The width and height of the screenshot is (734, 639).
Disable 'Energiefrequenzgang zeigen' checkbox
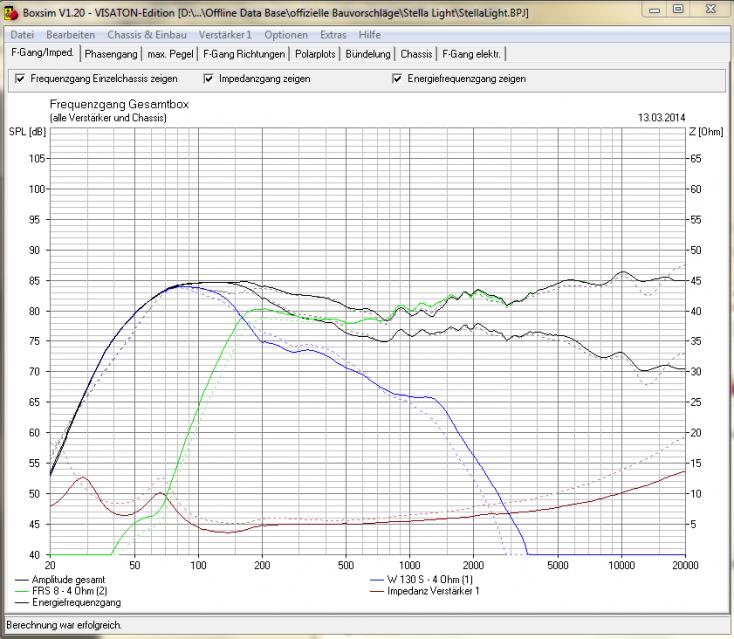[x=398, y=78]
